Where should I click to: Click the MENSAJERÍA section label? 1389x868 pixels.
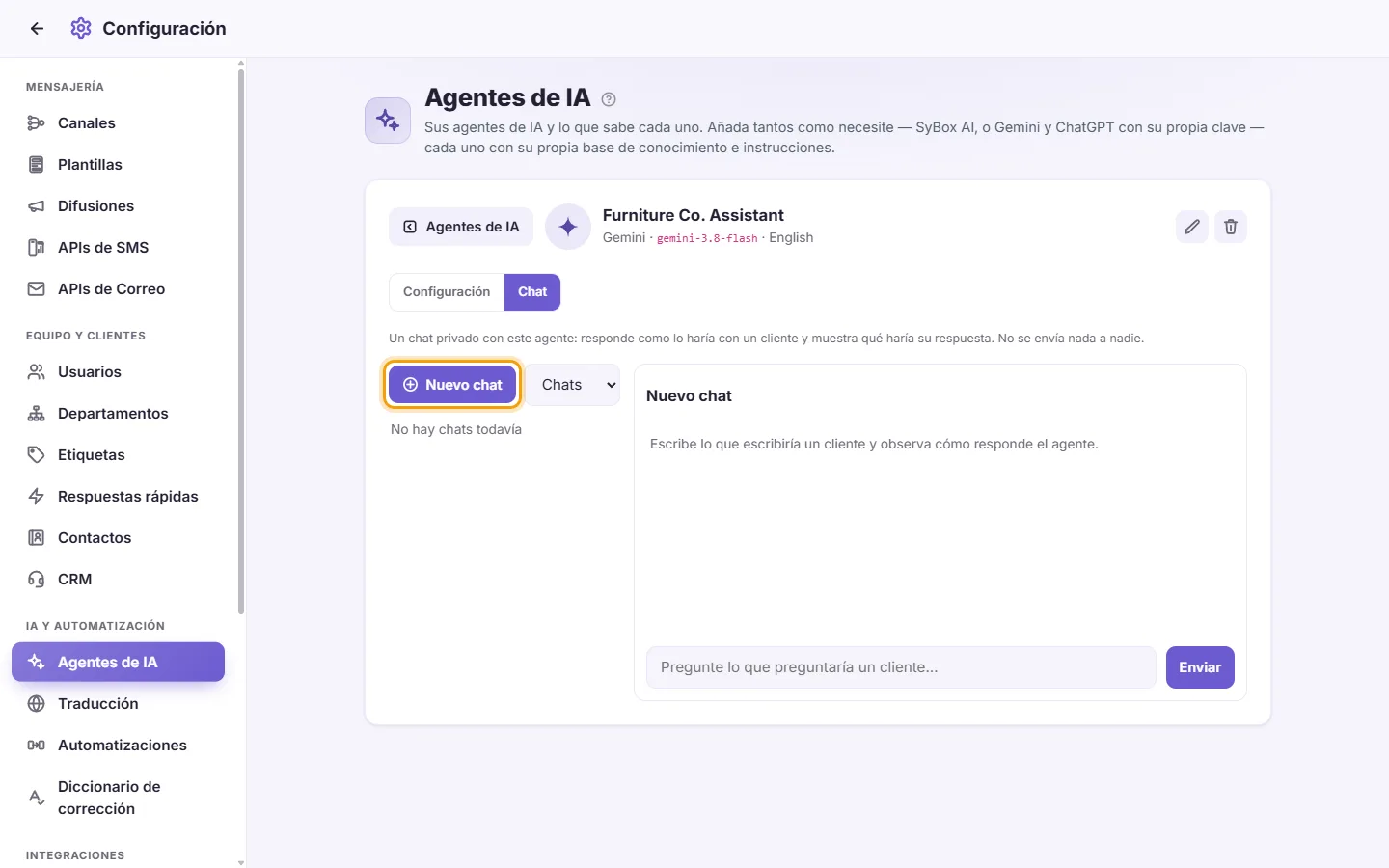pos(65,87)
